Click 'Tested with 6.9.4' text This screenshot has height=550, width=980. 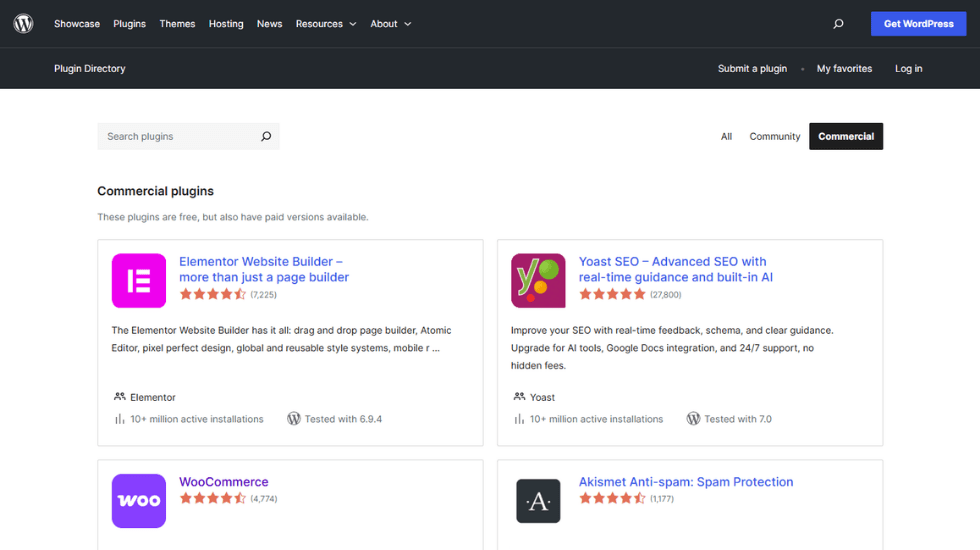coord(343,419)
